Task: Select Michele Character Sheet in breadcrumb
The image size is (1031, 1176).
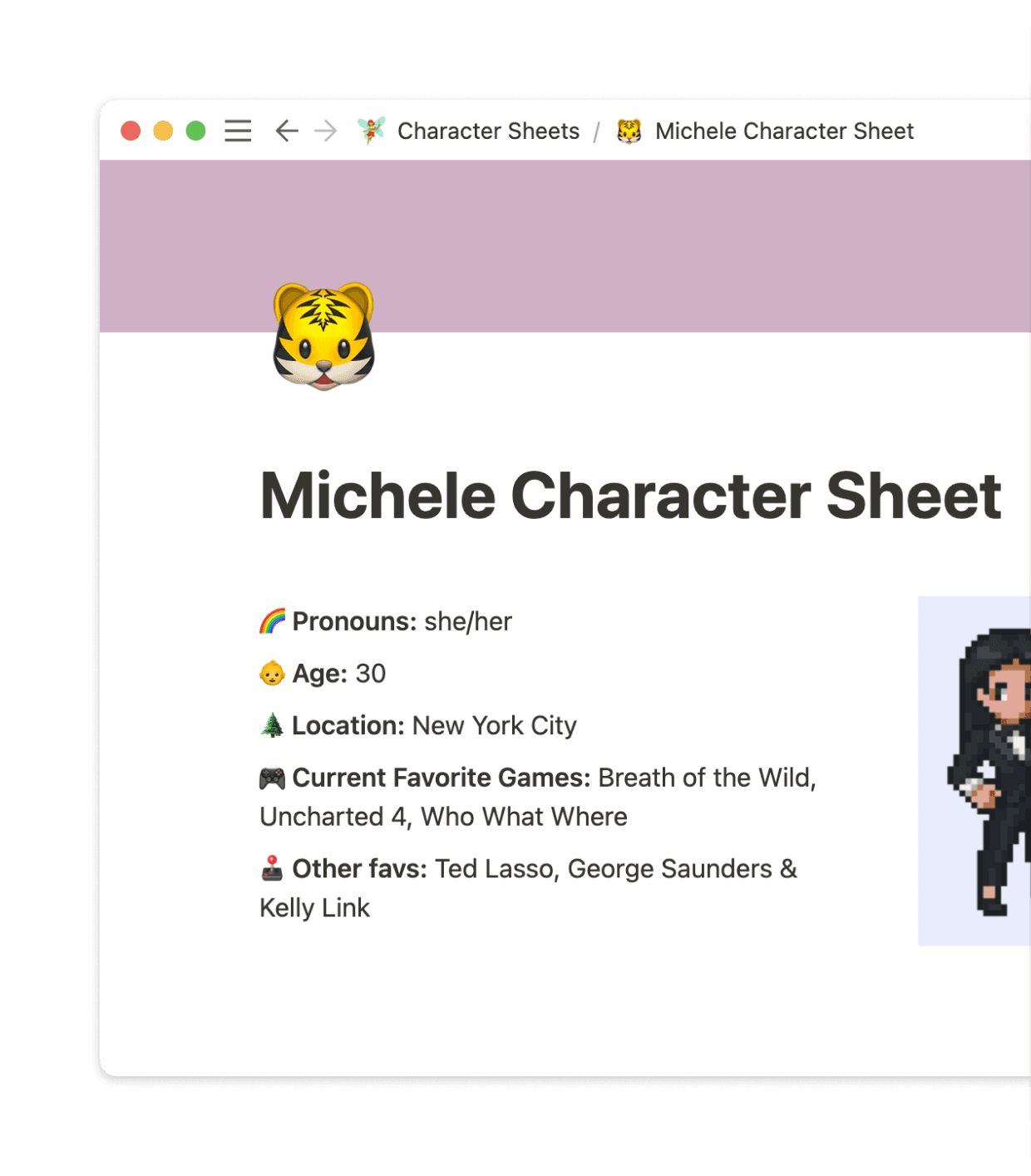Action: pyautogui.click(x=783, y=131)
